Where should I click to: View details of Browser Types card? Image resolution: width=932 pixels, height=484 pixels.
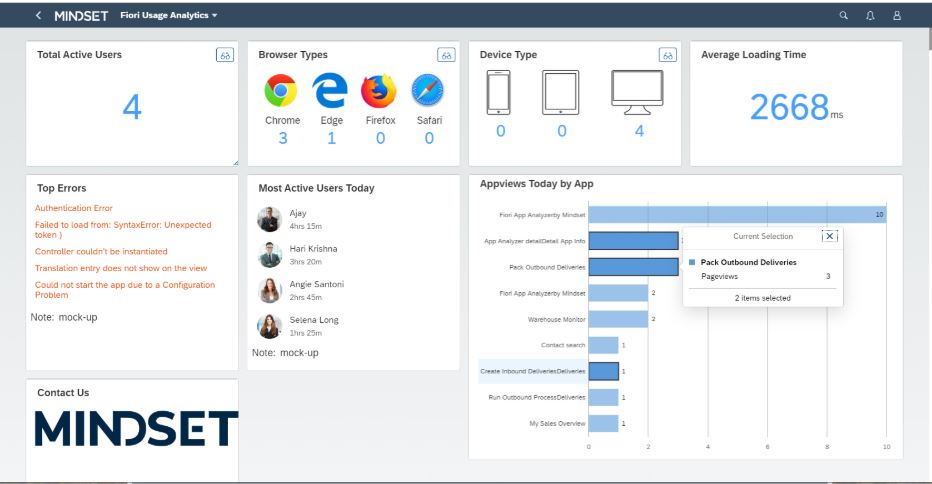point(446,55)
